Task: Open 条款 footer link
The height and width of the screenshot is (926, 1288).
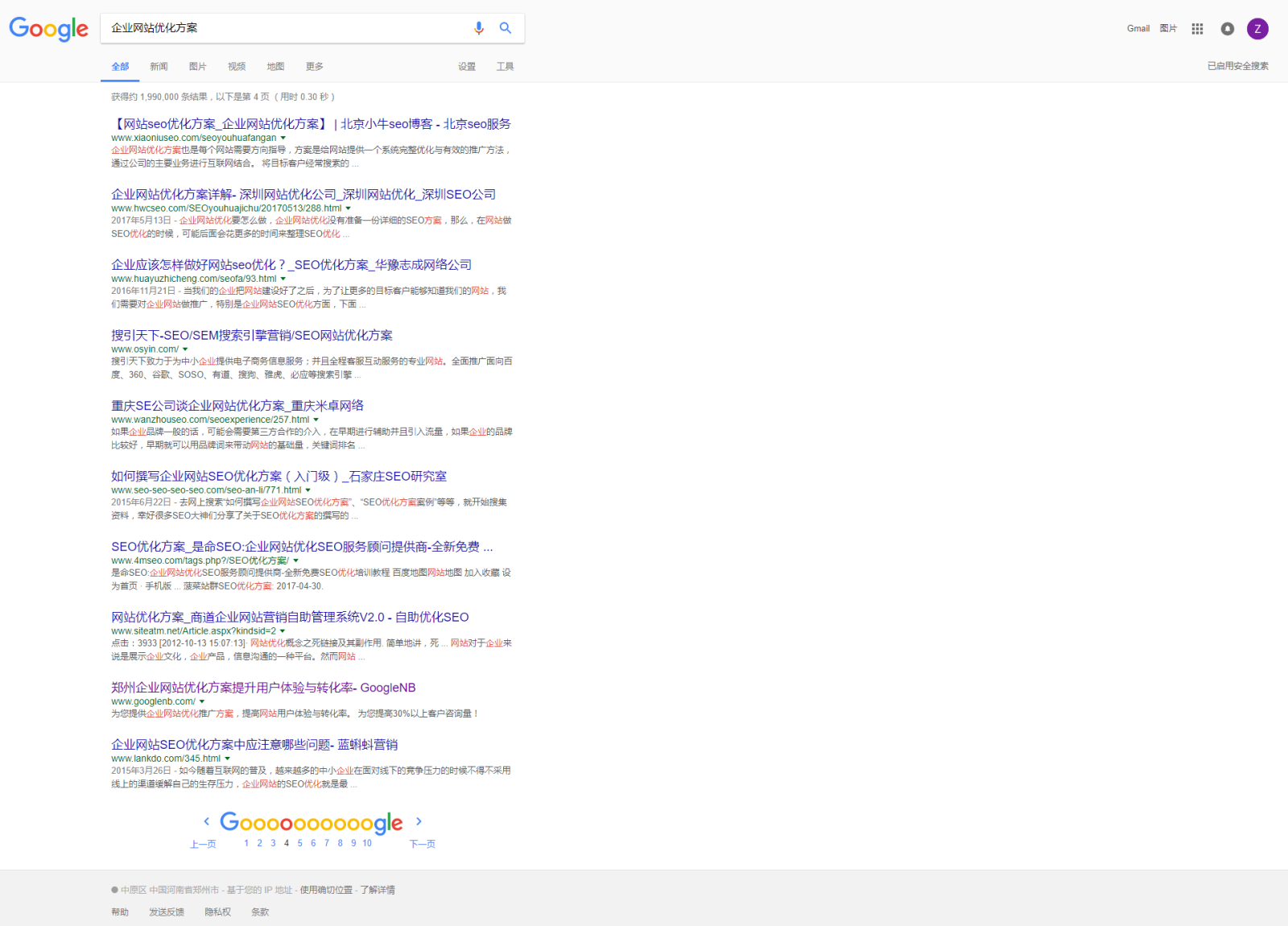Action: 260,912
